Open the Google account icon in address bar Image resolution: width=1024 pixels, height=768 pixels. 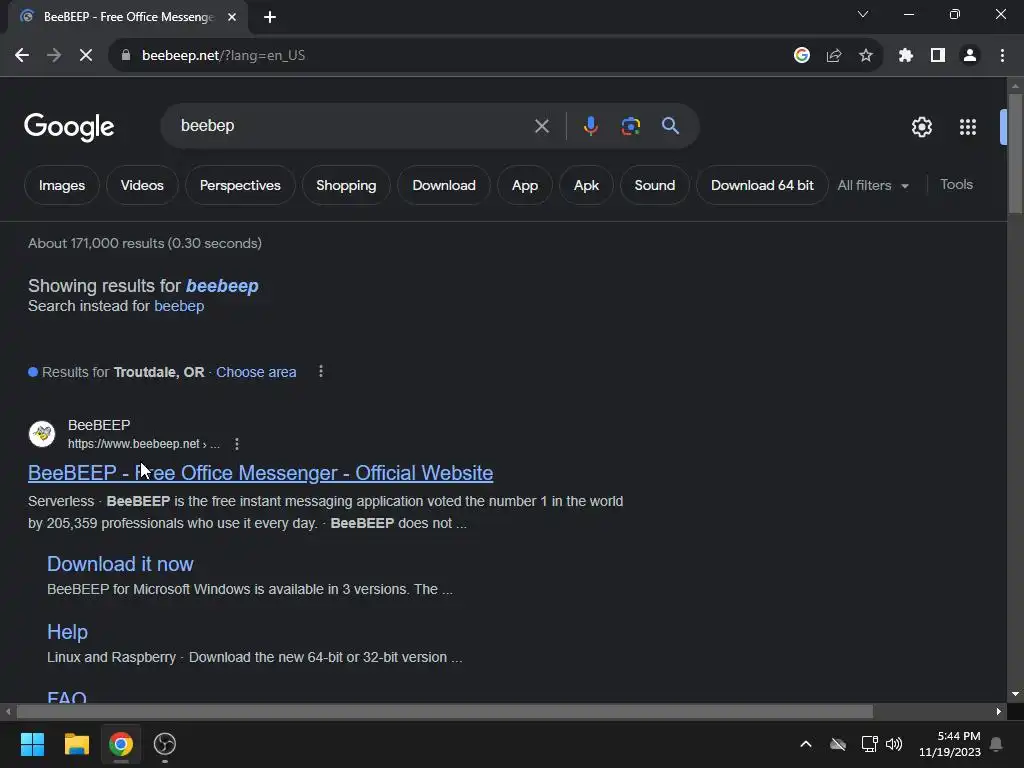click(x=802, y=56)
